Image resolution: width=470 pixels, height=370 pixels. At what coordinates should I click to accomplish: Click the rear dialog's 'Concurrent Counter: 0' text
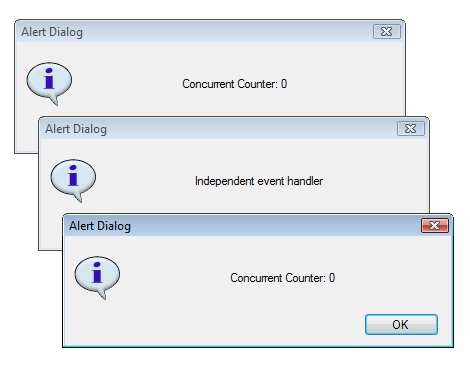pos(234,84)
